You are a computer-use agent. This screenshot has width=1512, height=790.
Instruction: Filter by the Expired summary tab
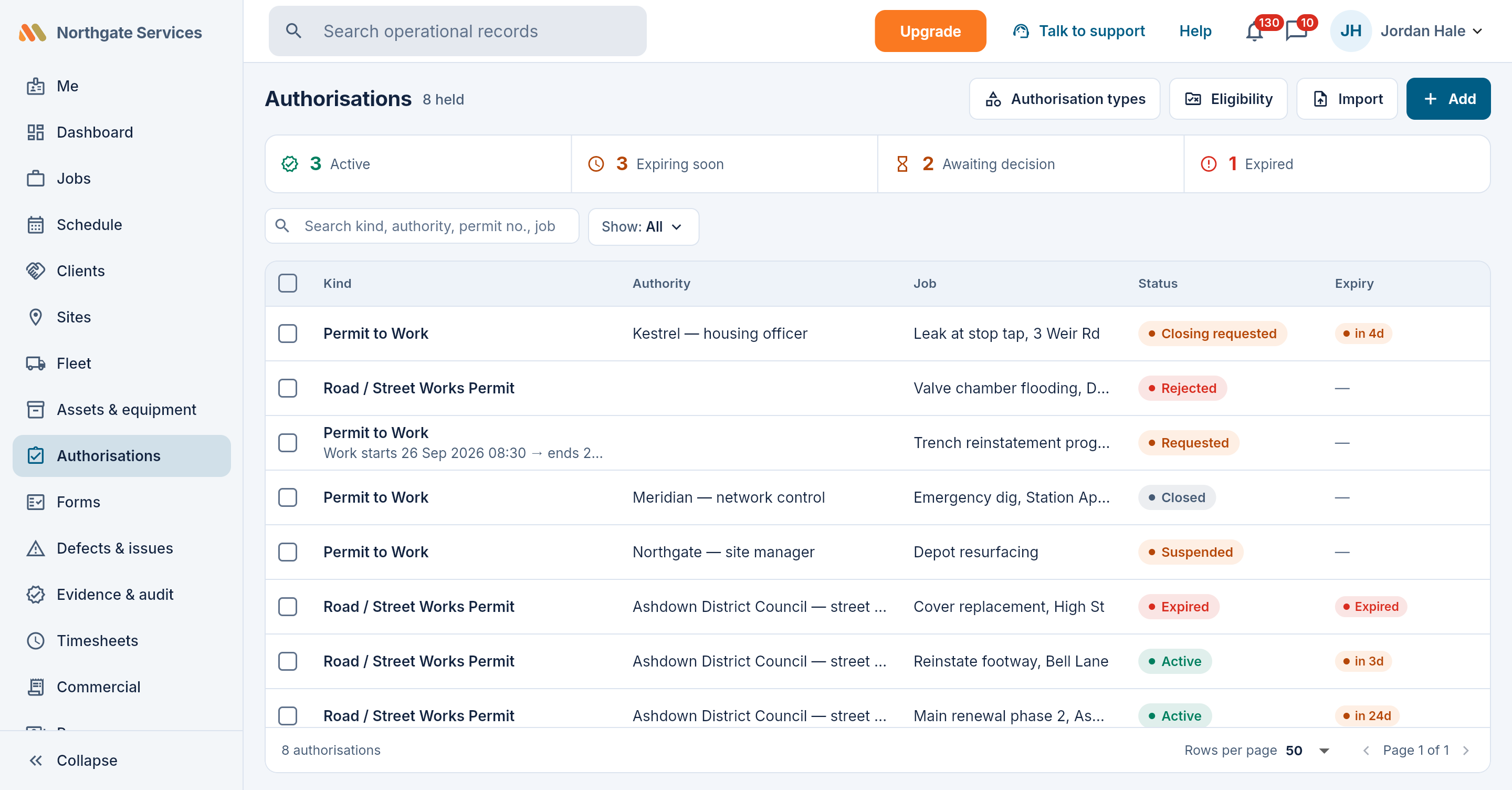(1337, 164)
